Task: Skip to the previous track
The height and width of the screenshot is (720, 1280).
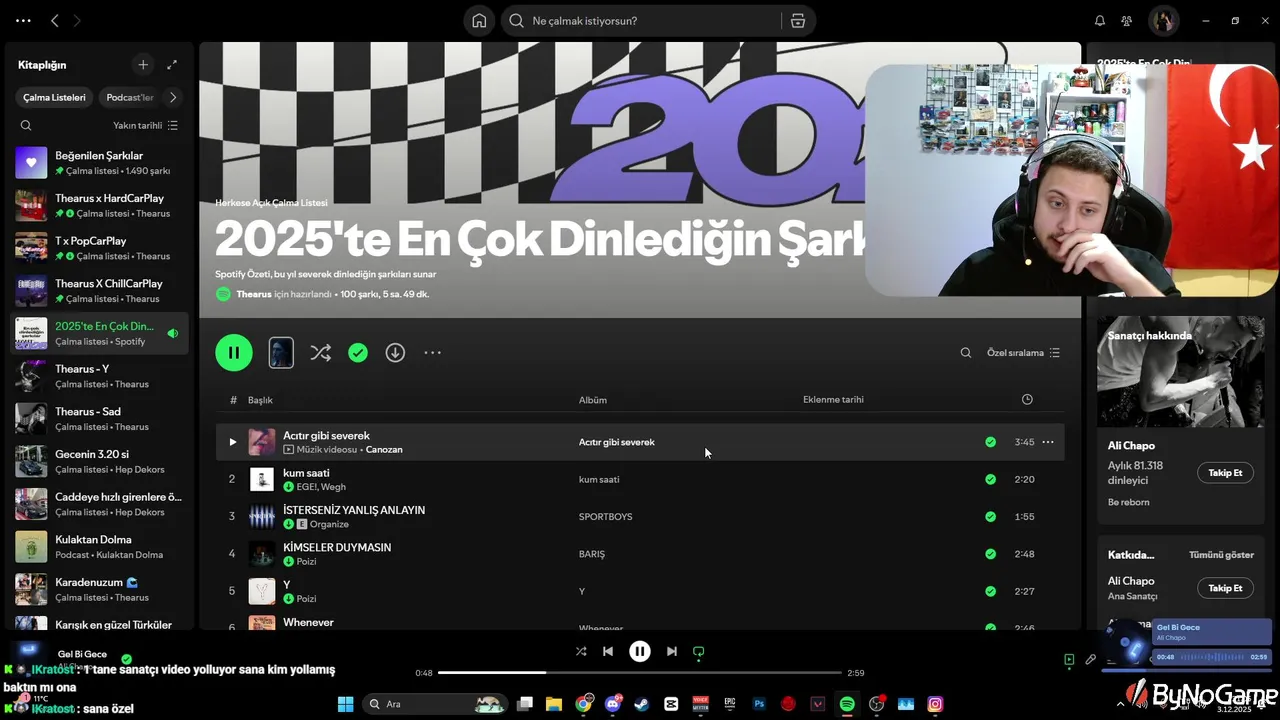Action: pos(608,651)
